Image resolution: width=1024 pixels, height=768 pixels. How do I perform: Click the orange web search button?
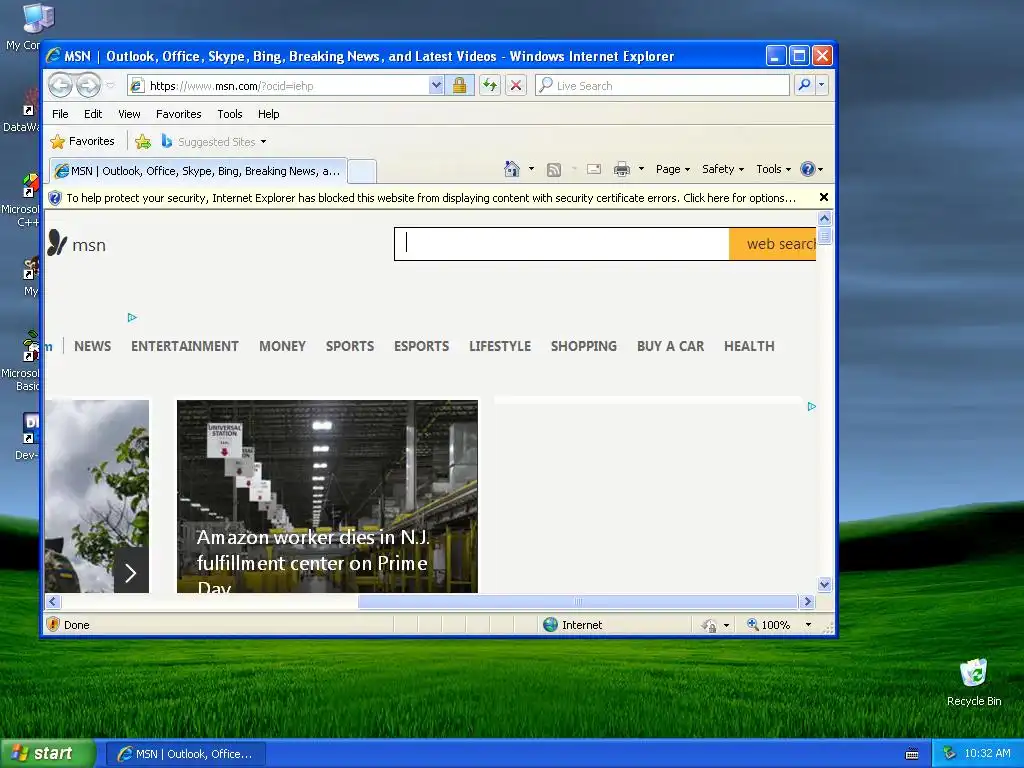tap(773, 244)
